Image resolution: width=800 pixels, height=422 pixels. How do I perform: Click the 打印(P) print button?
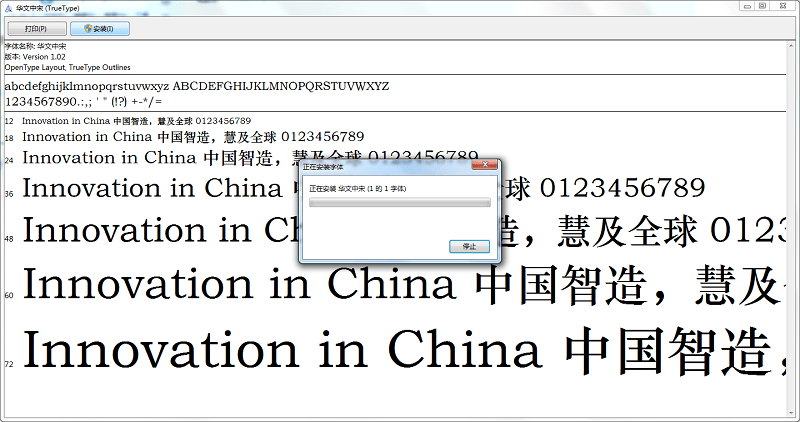36,29
